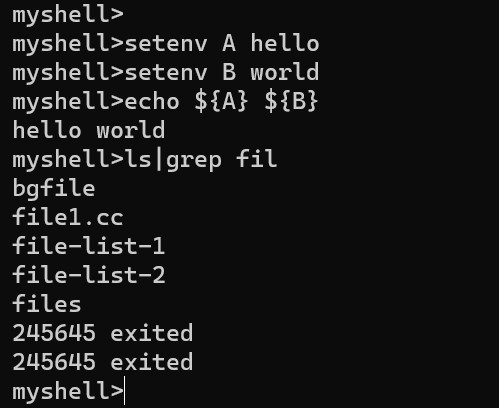Click the file-list-1 output entry

89,246
